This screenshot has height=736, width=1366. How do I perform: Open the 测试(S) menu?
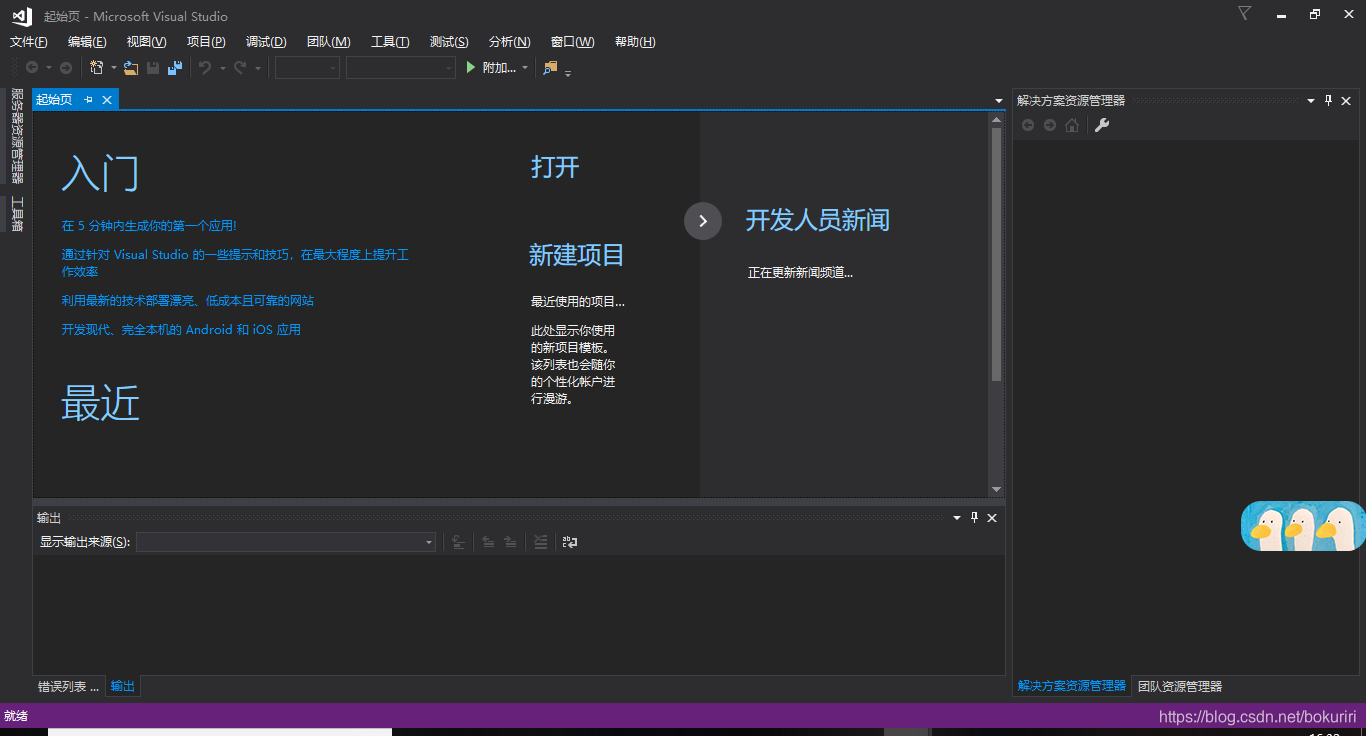tap(449, 42)
